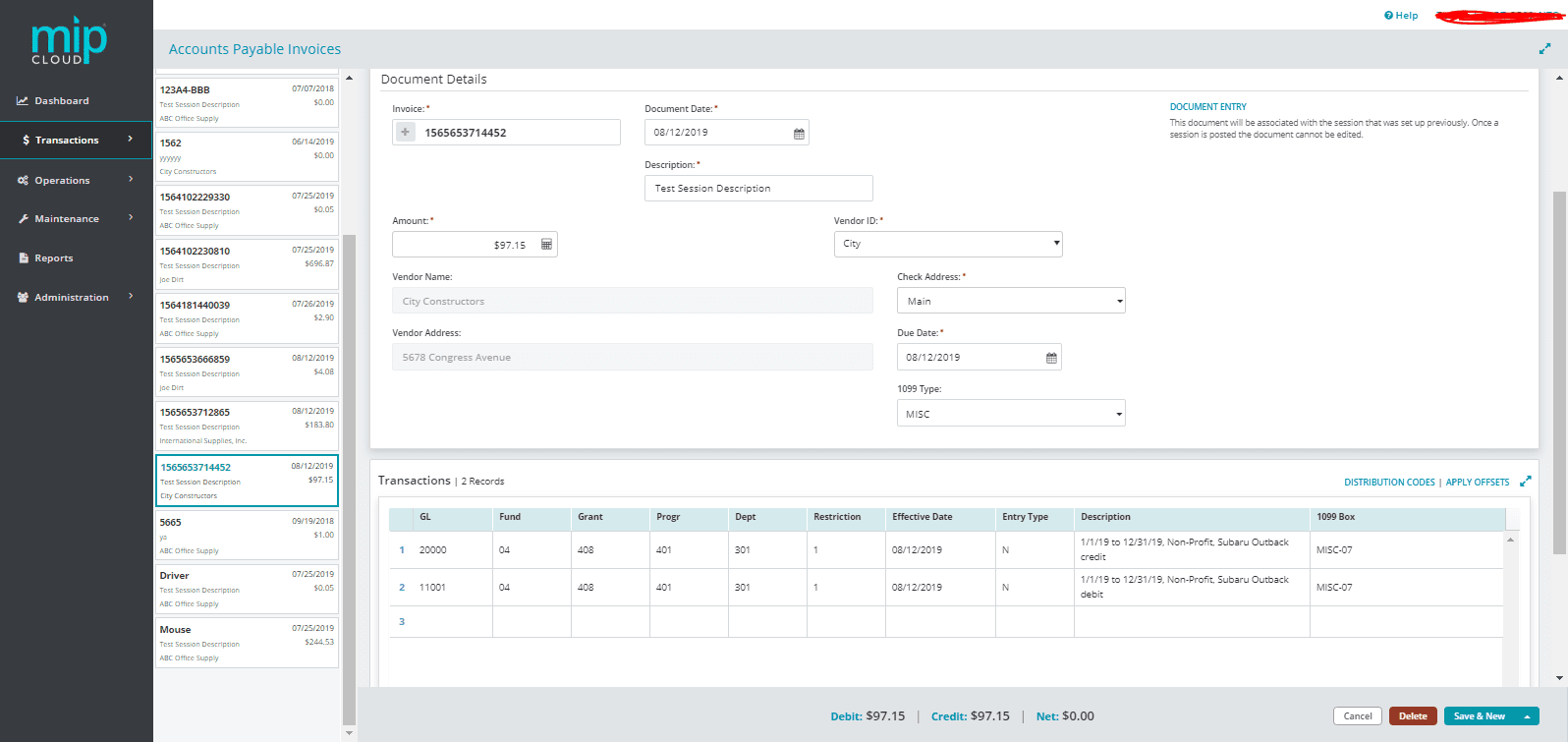Click the Cancel button
1568x742 pixels.
click(1358, 716)
